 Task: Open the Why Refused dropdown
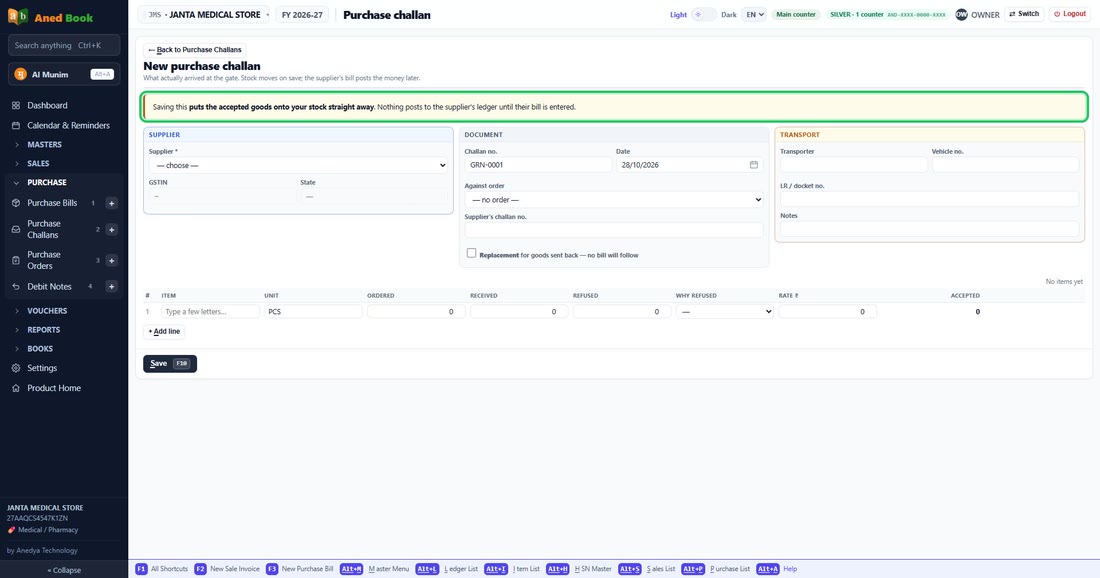point(725,311)
